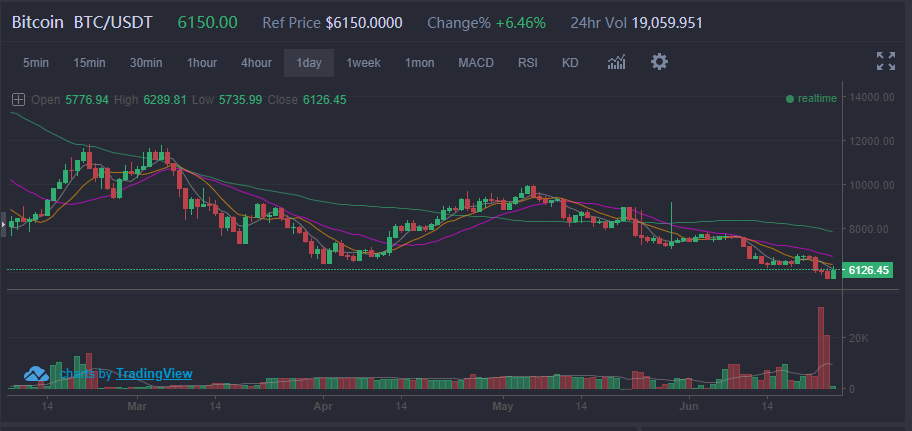Enter fullscreen chart mode
The image size is (912, 431).
885,62
